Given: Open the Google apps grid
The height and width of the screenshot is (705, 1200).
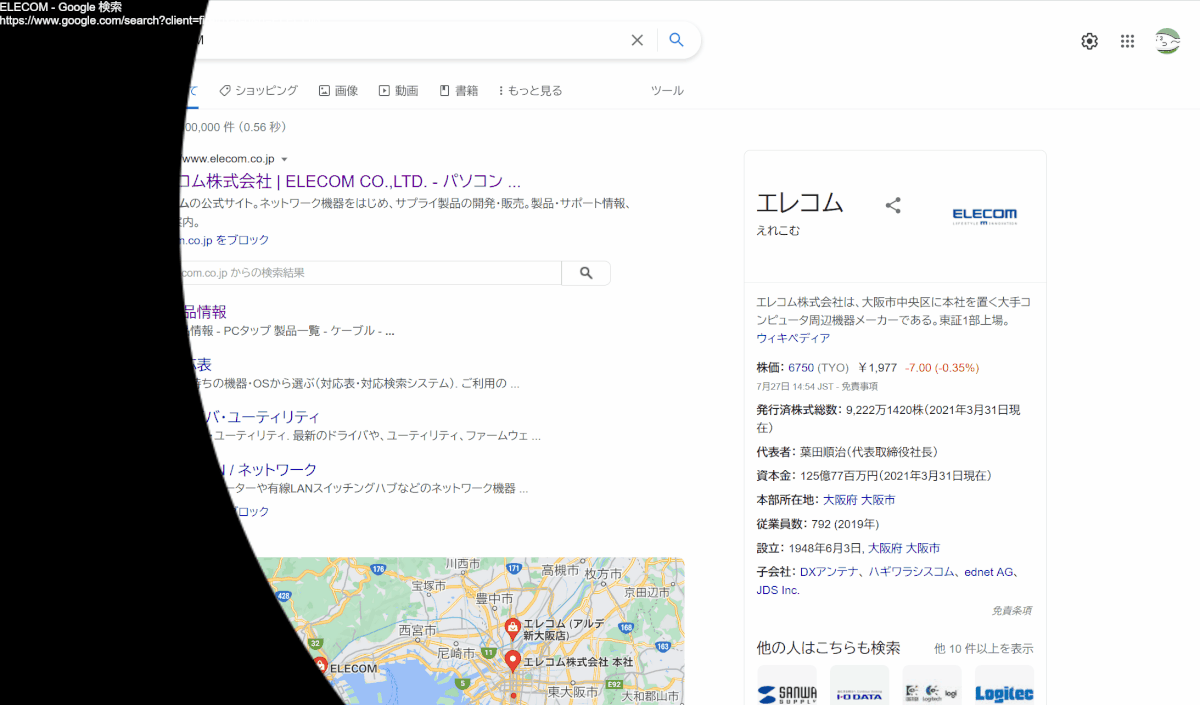Looking at the screenshot, I should (1128, 41).
